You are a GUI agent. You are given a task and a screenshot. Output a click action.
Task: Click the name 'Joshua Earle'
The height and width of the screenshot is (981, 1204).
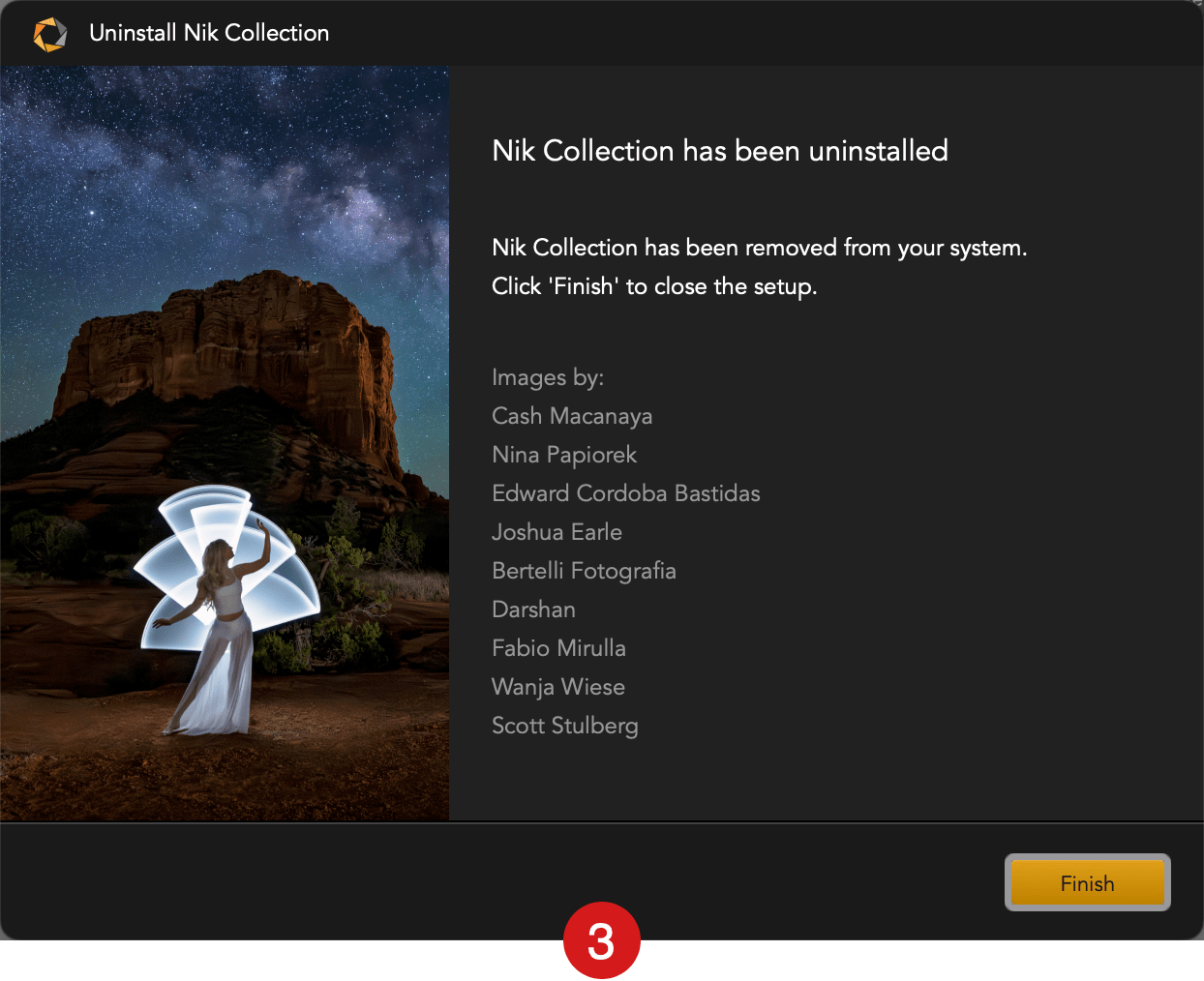pyautogui.click(x=557, y=532)
